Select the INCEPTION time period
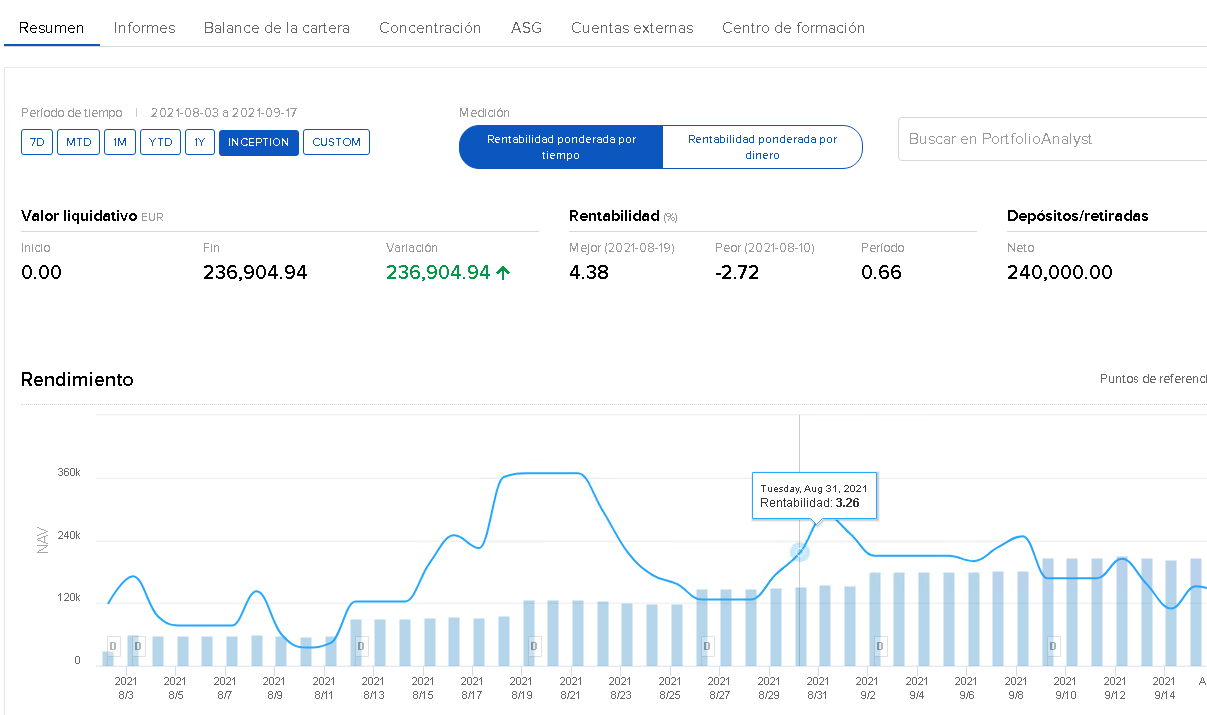Image resolution: width=1207 pixels, height=715 pixels. tap(258, 142)
